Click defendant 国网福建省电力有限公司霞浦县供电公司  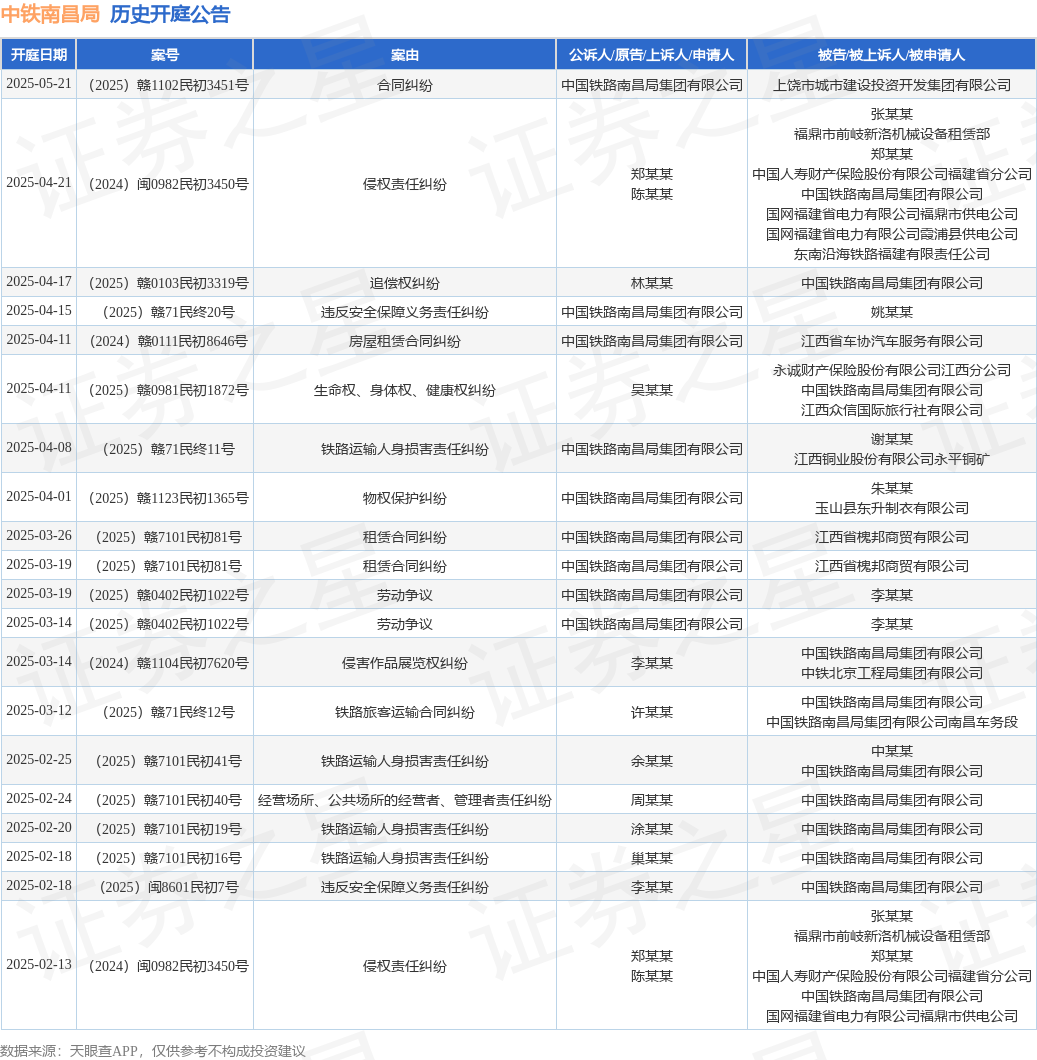point(892,234)
